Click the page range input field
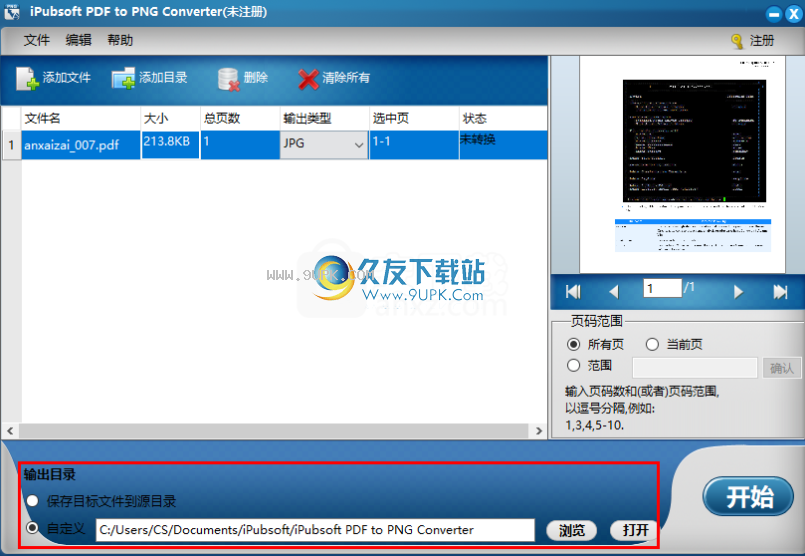 click(695, 368)
